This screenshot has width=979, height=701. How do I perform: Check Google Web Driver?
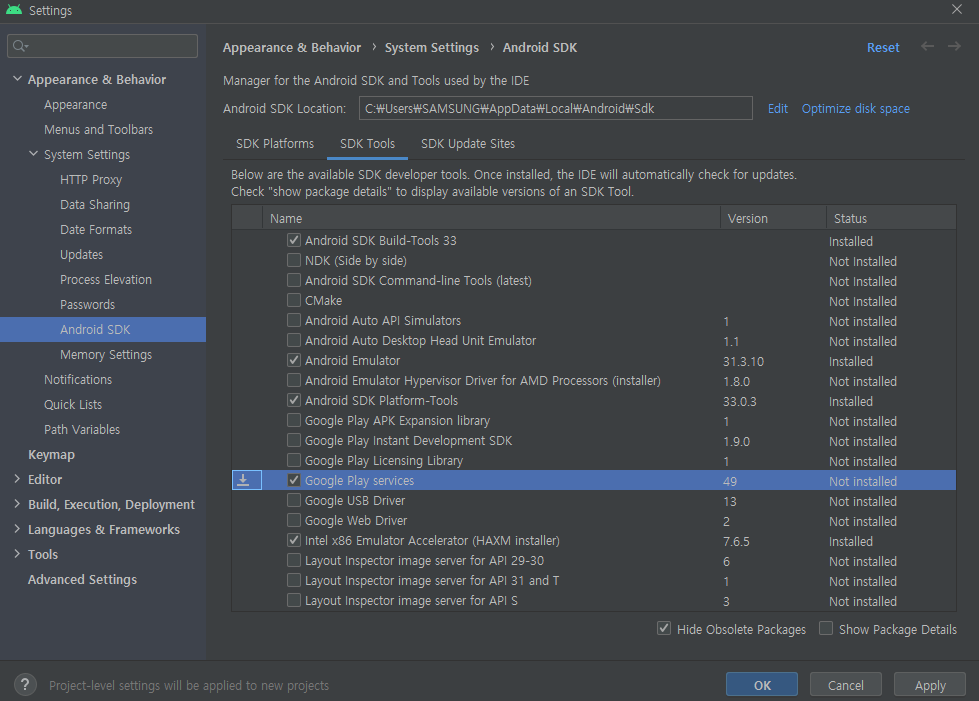coord(293,520)
